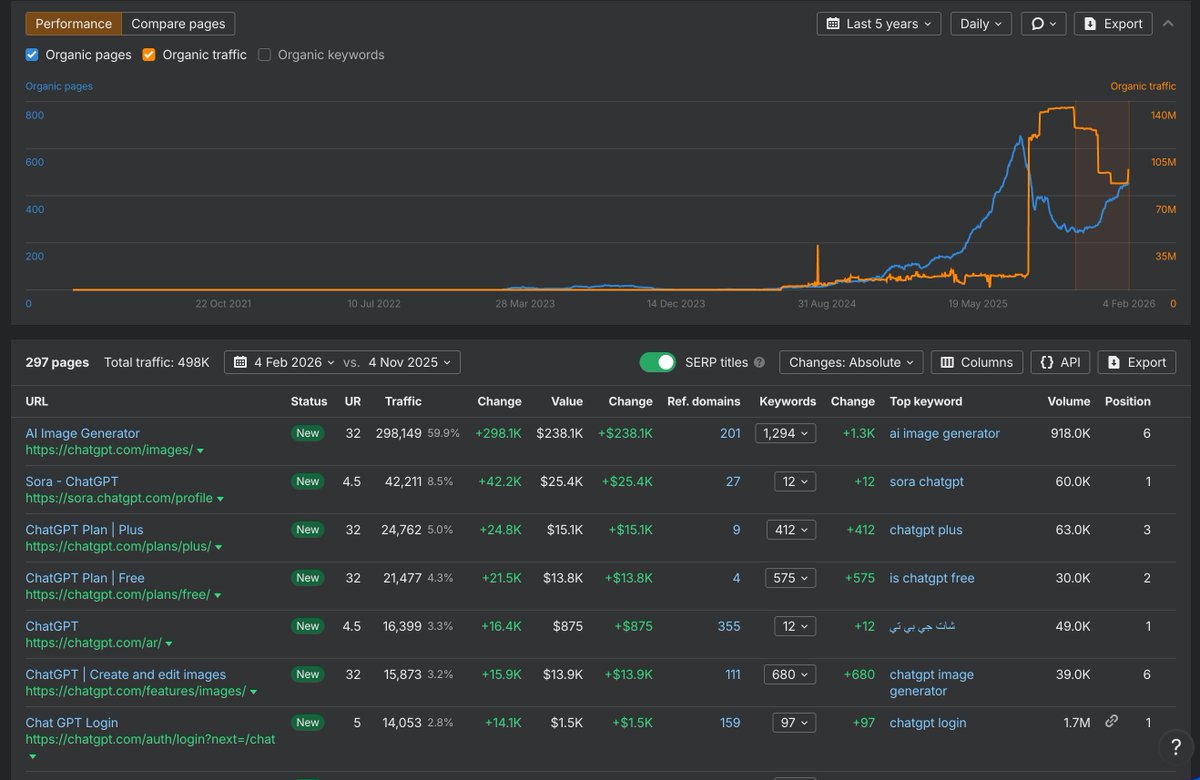This screenshot has width=1200, height=780.
Task: Turn off the SERP titles toggle
Action: 658,362
